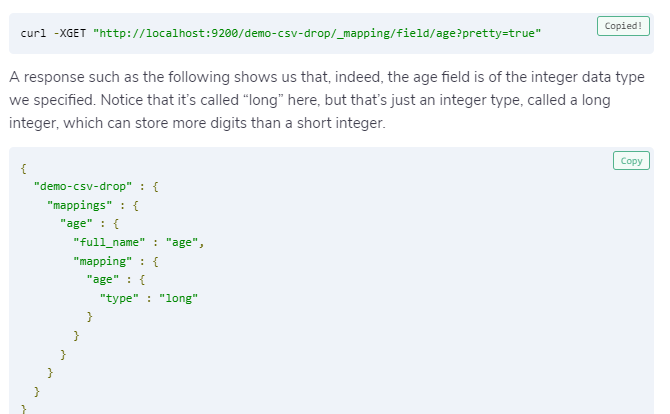Click the "age" key directly under mappings
Screen dimensions: 670x414
pos(76,223)
